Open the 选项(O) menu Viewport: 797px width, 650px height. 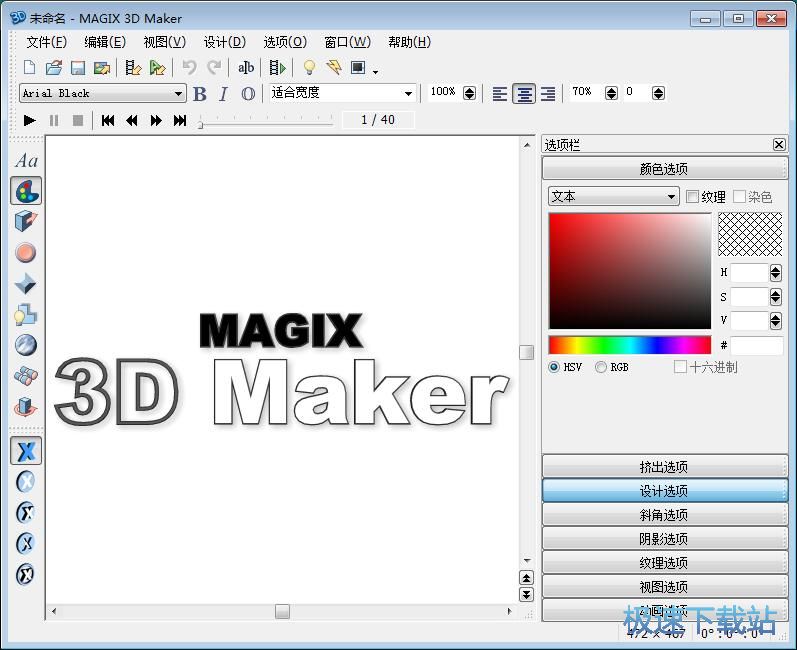(x=285, y=42)
